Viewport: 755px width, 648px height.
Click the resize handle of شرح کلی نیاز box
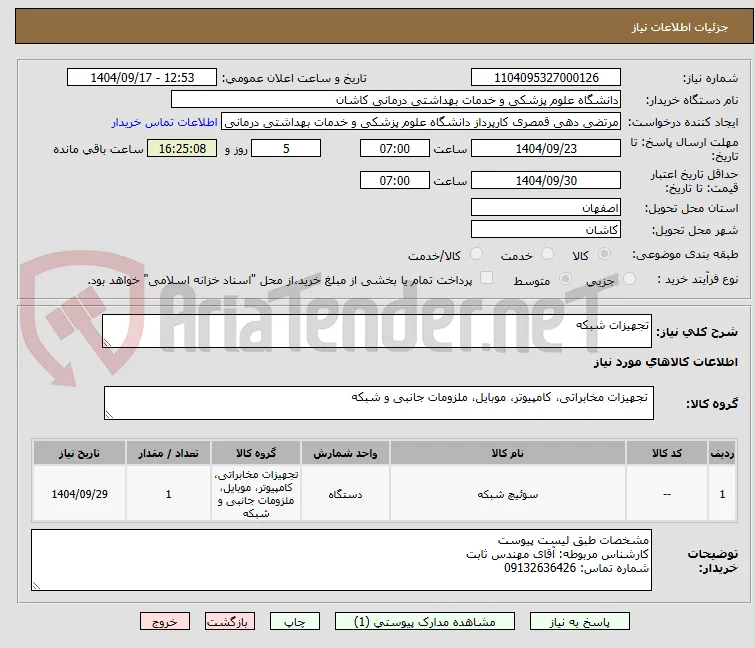pyautogui.click(x=107, y=342)
